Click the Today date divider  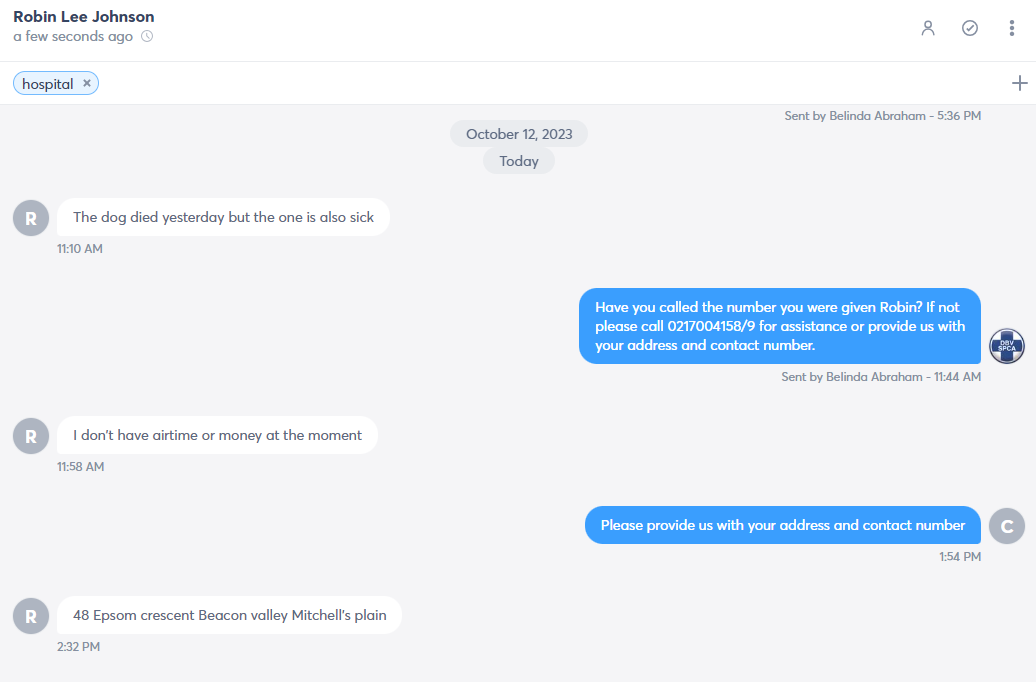(519, 161)
